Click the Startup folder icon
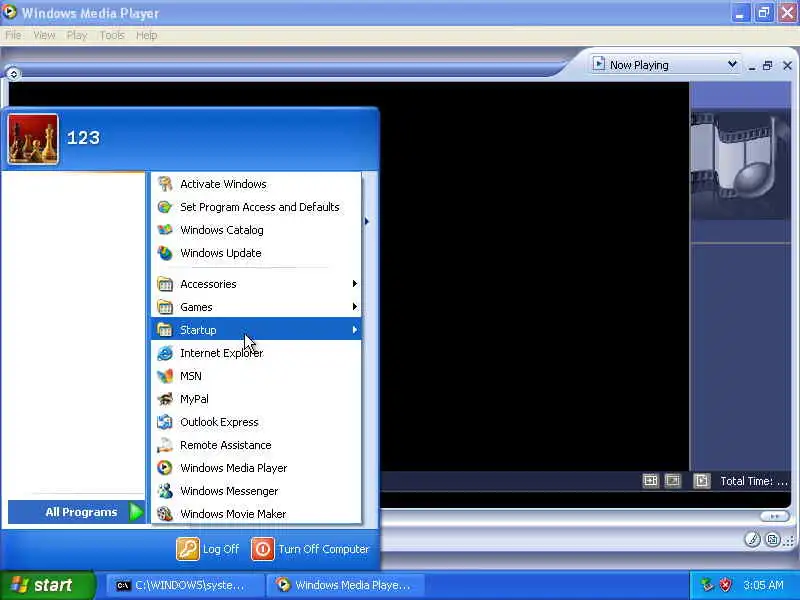The height and width of the screenshot is (600, 800). click(165, 330)
